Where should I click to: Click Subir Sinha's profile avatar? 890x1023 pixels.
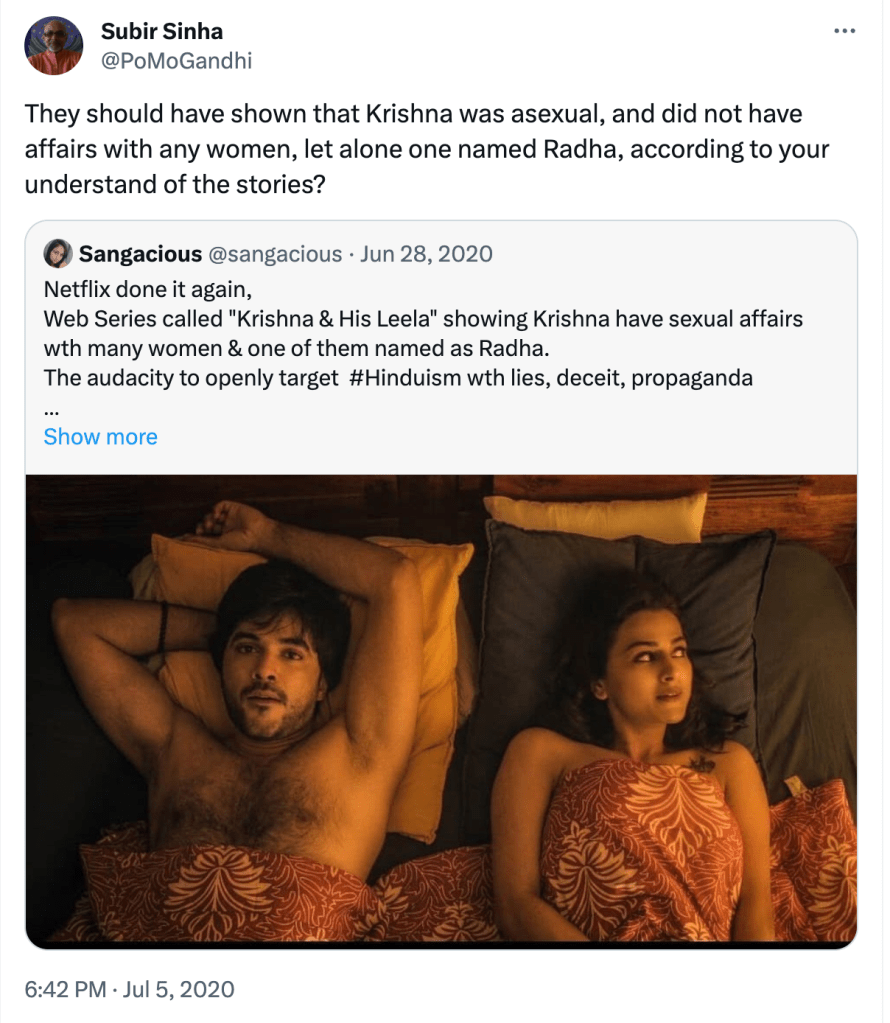click(54, 46)
